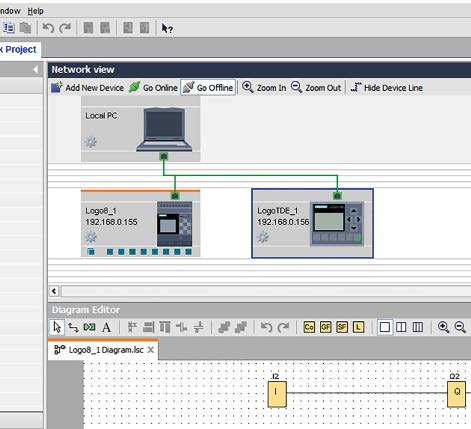
Task: Click align vertical icon in Diagram Editor
Action: coord(132,327)
